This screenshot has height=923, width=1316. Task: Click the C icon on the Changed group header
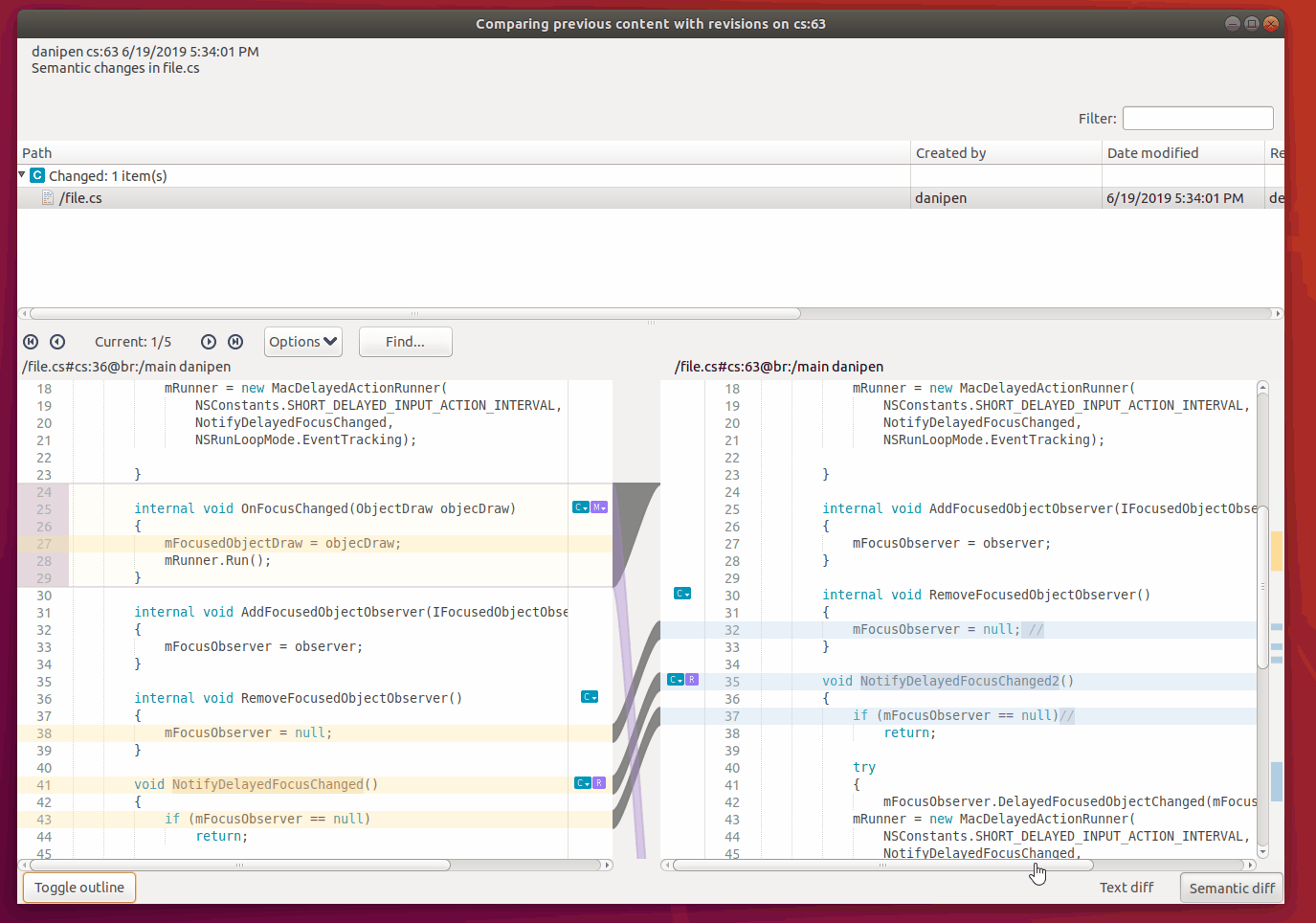pyautogui.click(x=36, y=175)
